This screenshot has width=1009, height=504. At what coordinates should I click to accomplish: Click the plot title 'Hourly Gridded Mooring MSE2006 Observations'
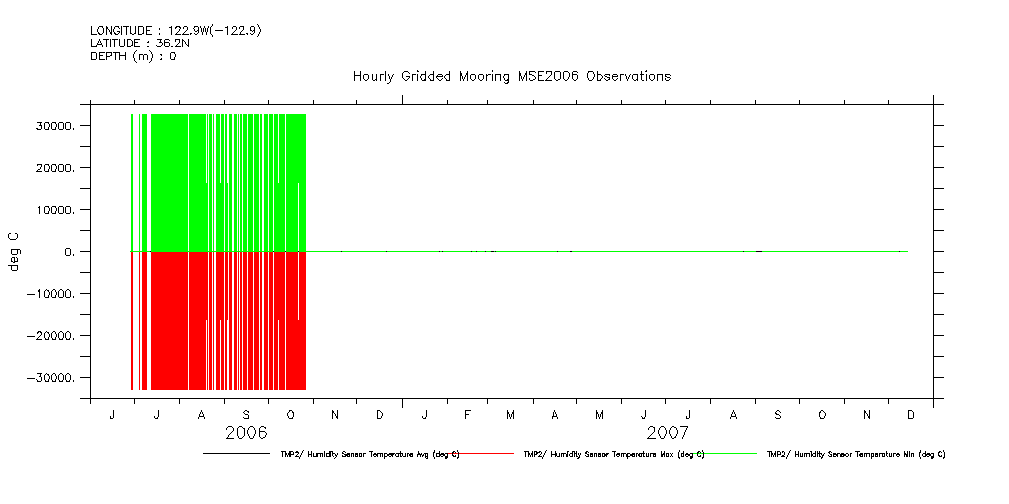[x=511, y=77]
